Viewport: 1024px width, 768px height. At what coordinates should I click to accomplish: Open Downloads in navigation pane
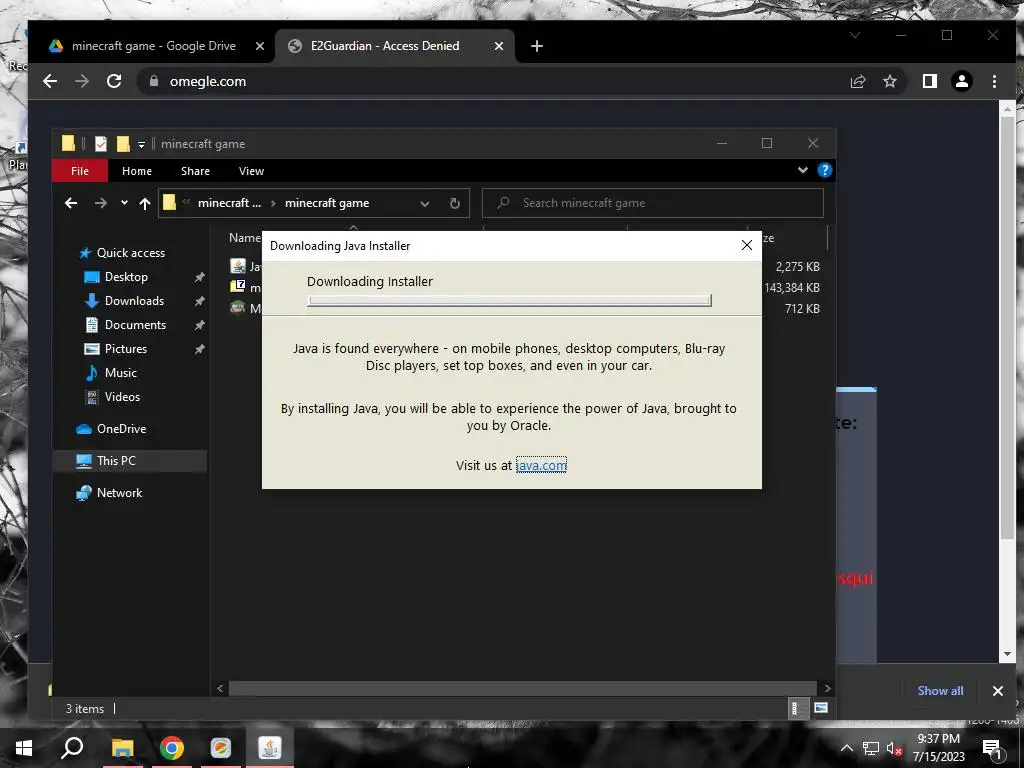[x=134, y=301]
